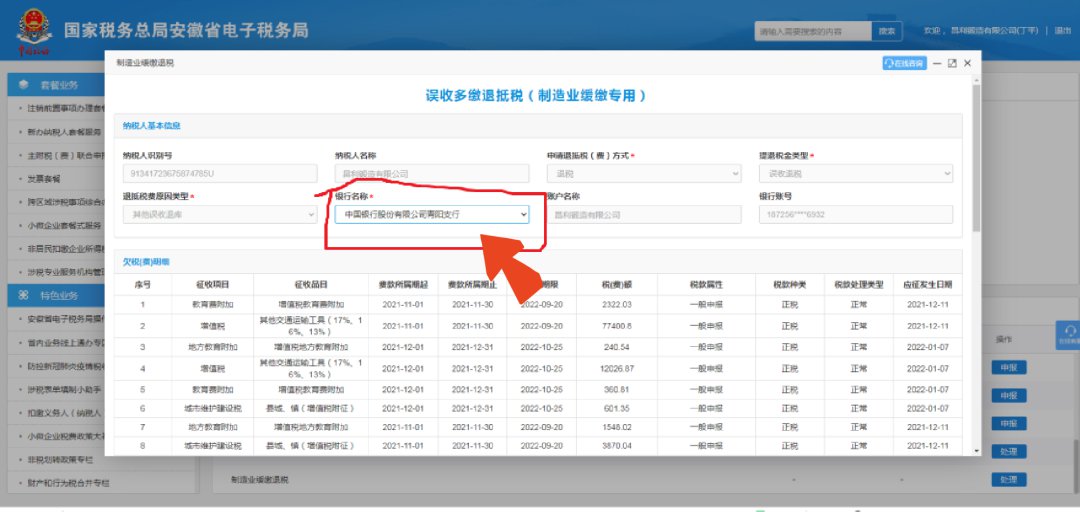Viewport: 1080px width, 512px height.
Task: Focus the top search input field
Action: pyautogui.click(x=813, y=32)
